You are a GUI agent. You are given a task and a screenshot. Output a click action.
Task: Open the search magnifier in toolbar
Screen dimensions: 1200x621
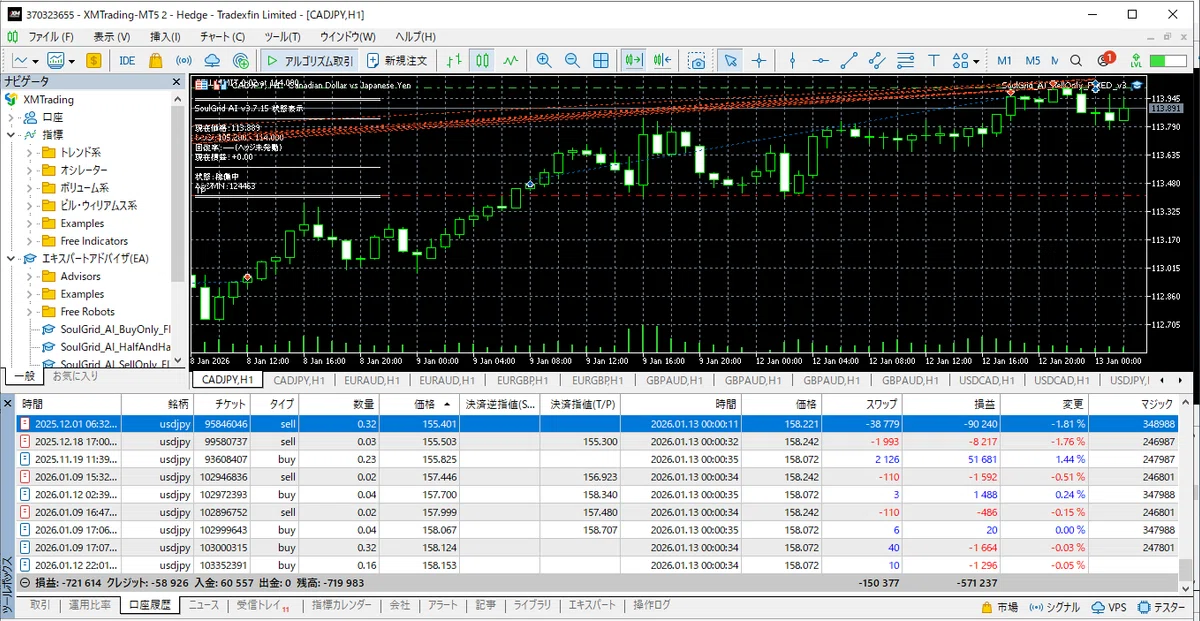click(1076, 60)
